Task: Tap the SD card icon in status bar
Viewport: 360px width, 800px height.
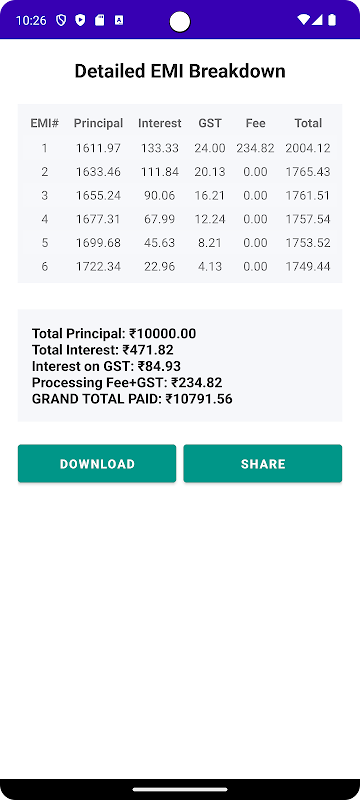Action: tap(99, 20)
